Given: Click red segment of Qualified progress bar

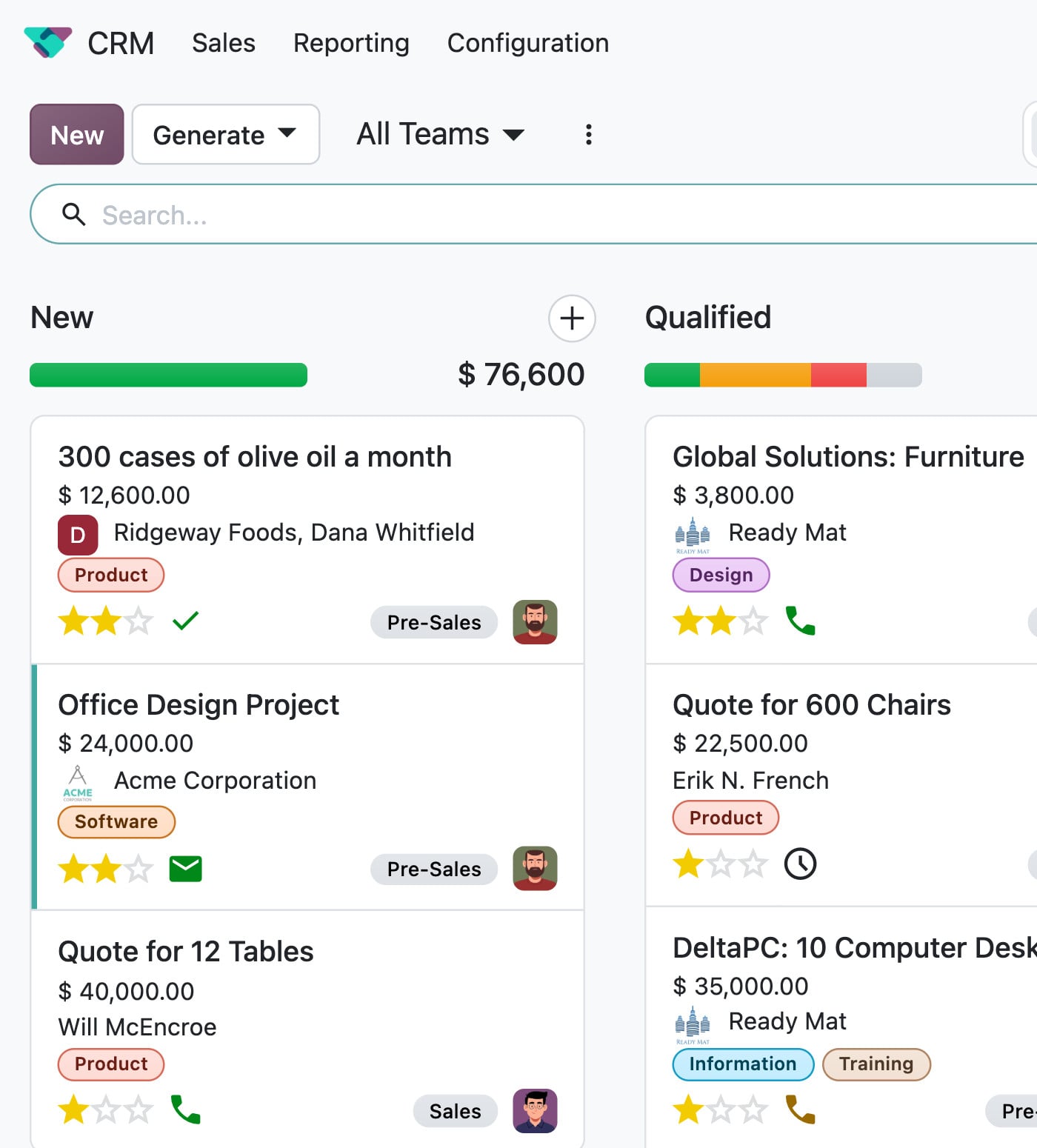Looking at the screenshot, I should click(x=838, y=375).
